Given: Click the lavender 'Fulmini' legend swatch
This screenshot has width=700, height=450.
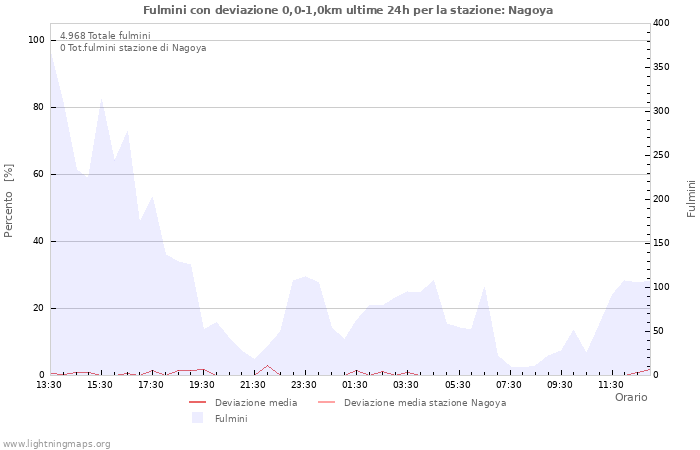Looking at the screenshot, I should (x=197, y=418).
